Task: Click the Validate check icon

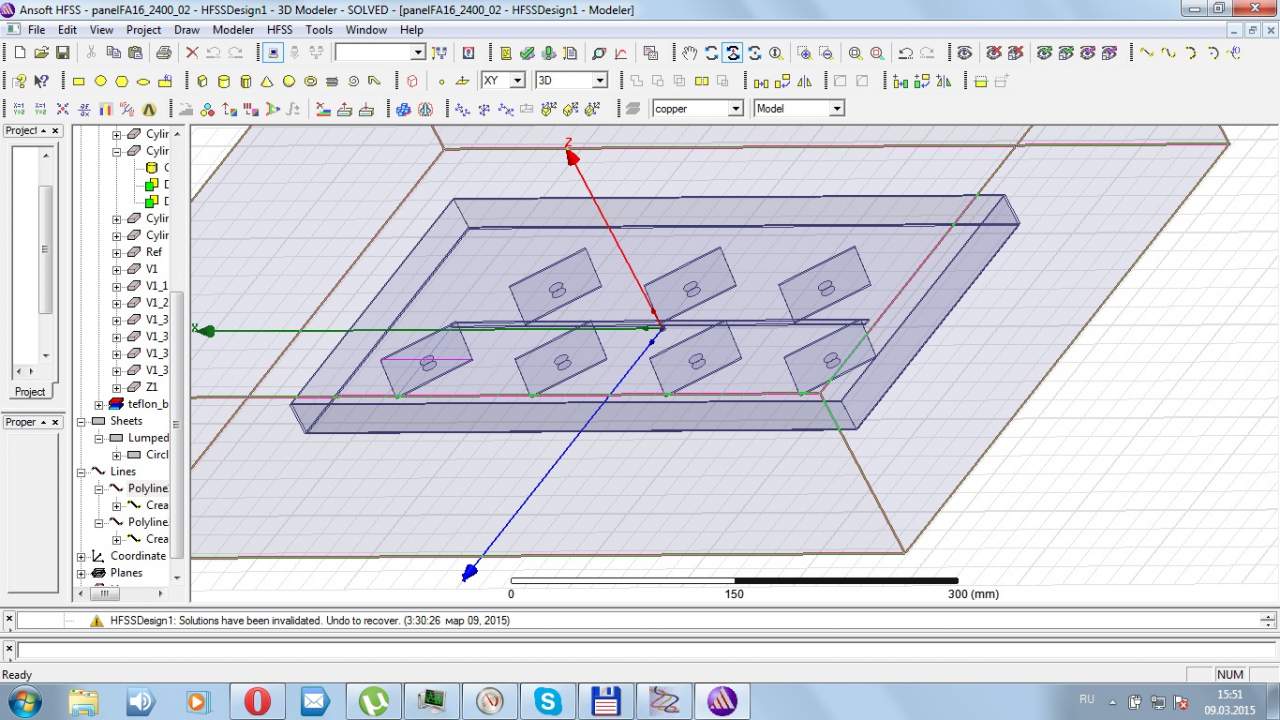Action: [x=527, y=53]
